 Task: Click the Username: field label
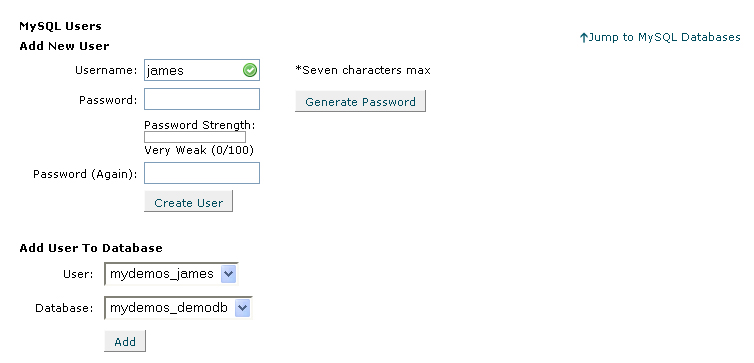click(x=106, y=70)
